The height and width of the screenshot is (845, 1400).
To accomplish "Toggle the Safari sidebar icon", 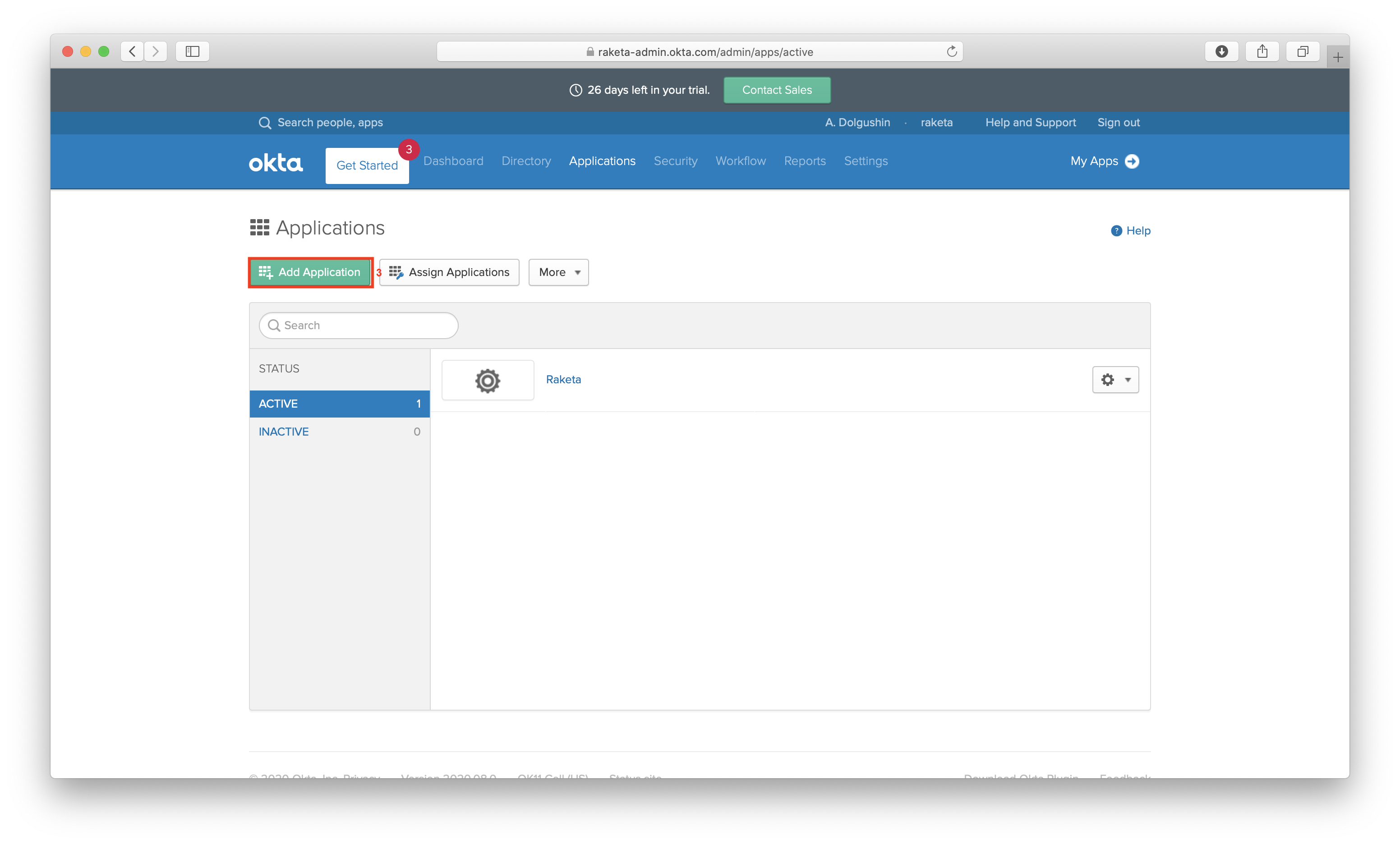I will pos(193,51).
